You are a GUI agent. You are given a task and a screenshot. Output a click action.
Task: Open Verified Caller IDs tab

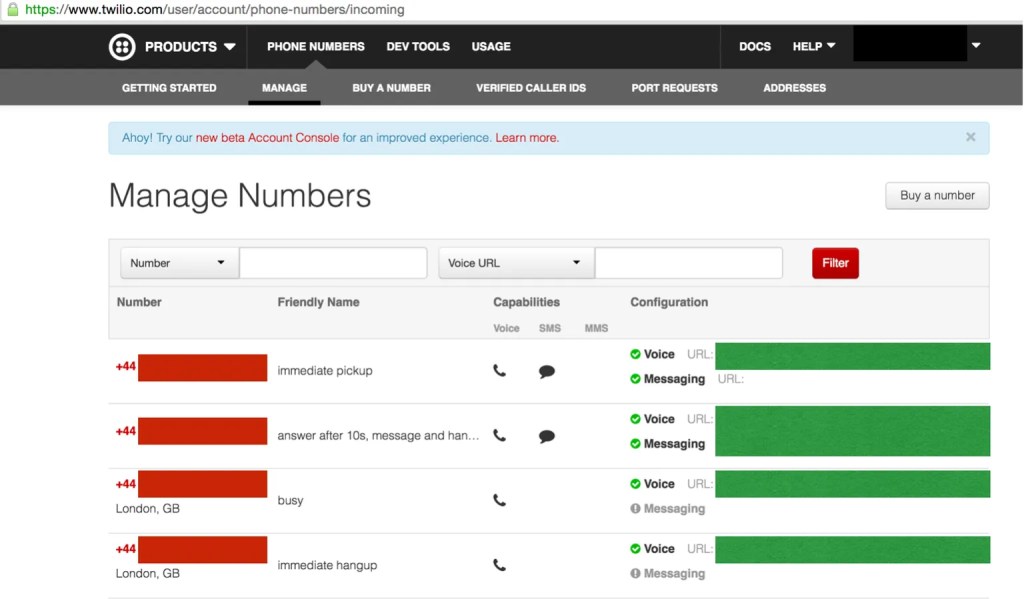tap(531, 88)
